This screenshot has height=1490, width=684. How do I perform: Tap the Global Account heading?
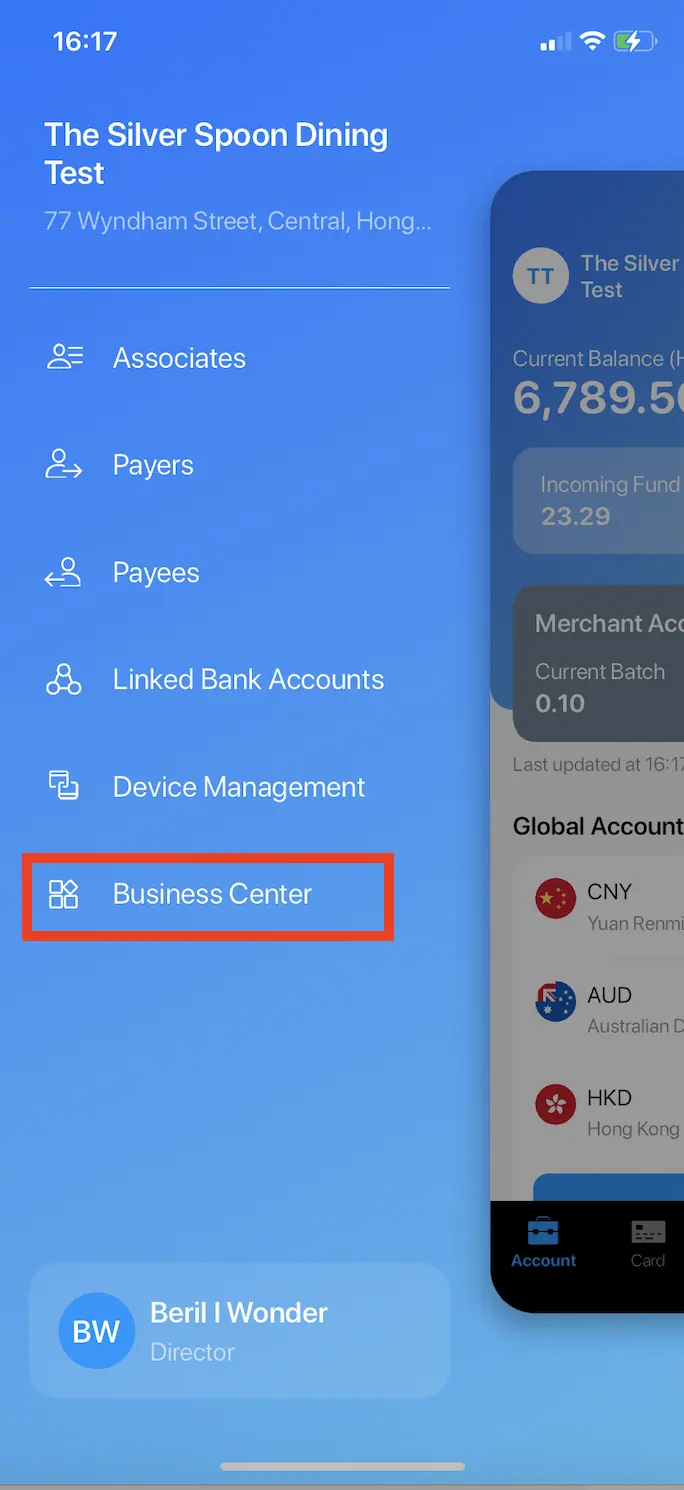tap(598, 826)
